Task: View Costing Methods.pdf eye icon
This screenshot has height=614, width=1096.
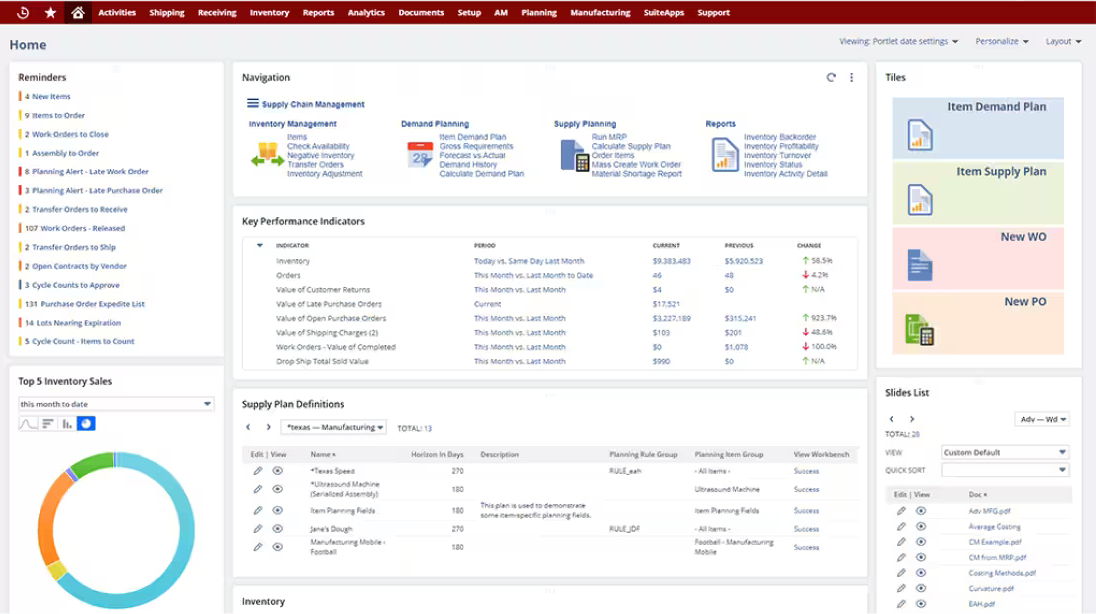Action: pos(921,573)
